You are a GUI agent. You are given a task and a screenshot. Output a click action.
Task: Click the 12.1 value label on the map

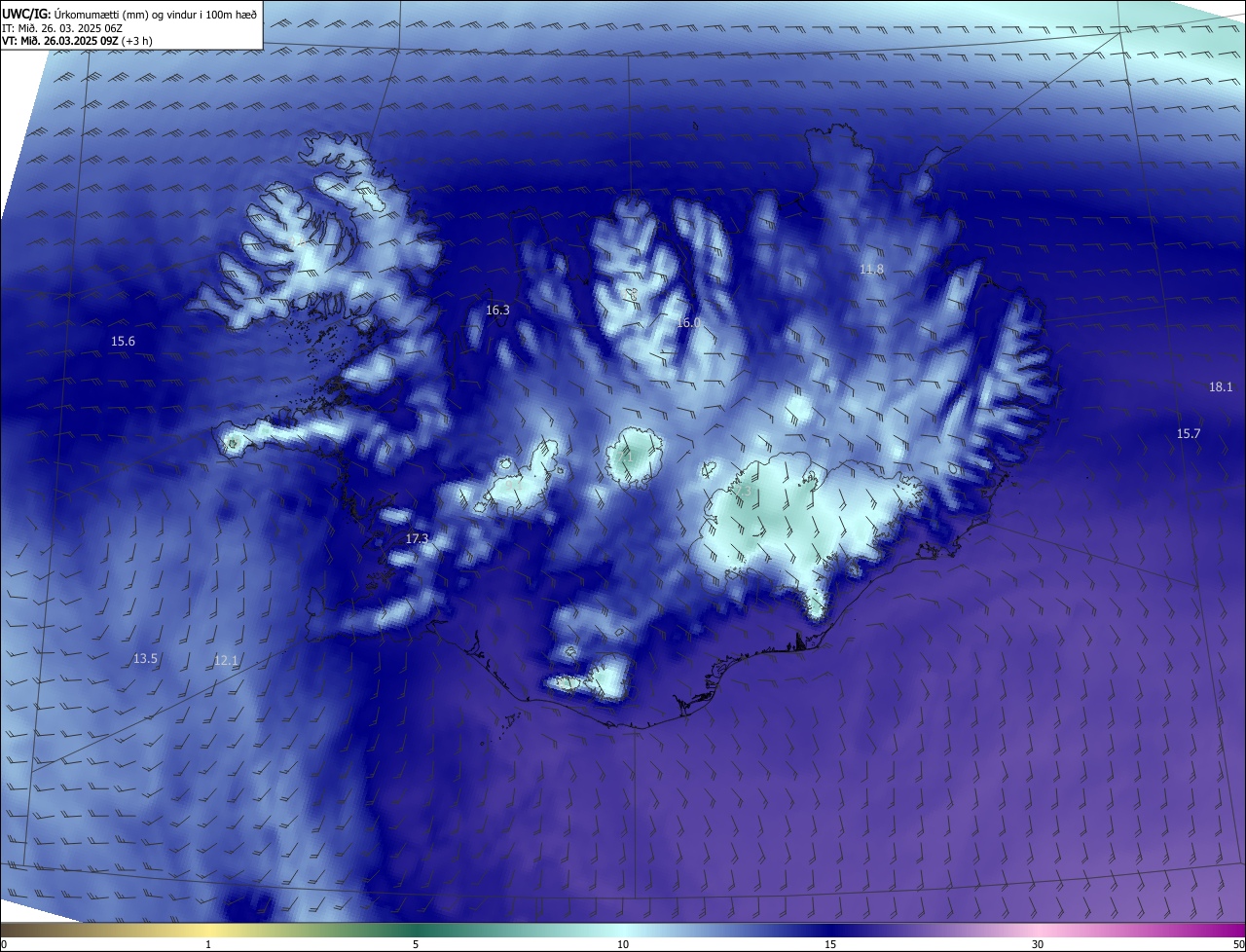click(226, 661)
